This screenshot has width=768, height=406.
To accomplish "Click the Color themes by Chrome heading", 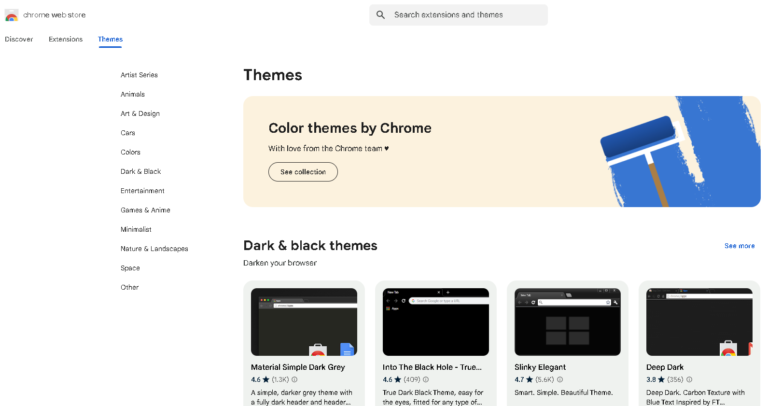I will (350, 128).
